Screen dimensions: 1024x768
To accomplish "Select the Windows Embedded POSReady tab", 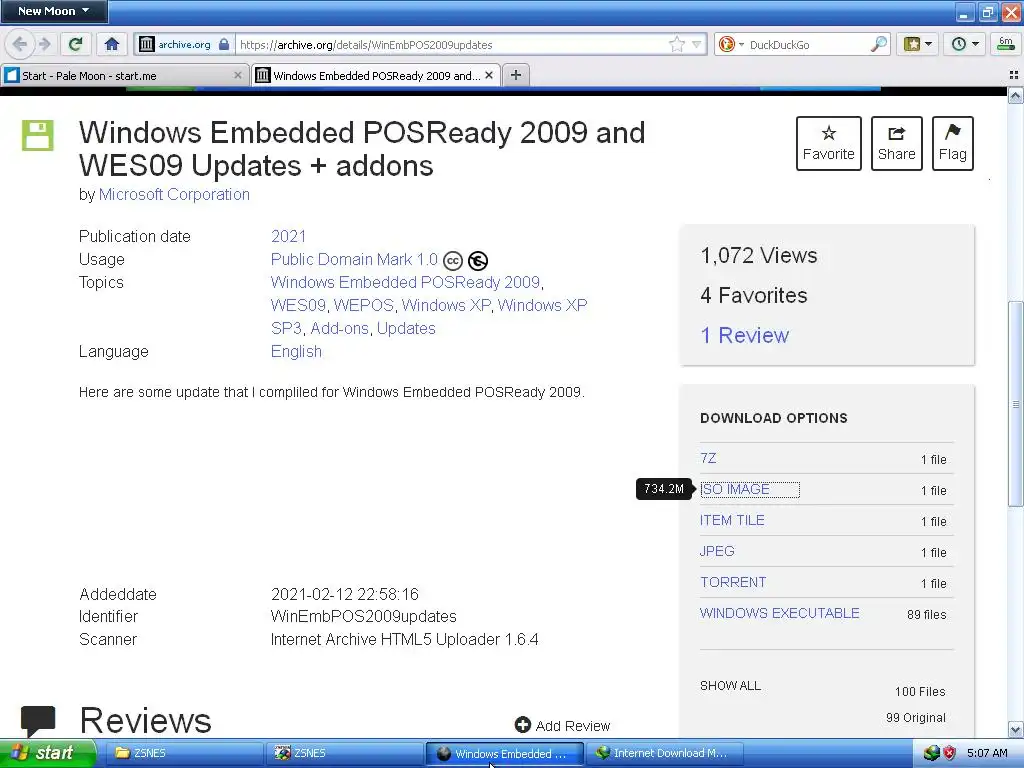I will [x=376, y=76].
